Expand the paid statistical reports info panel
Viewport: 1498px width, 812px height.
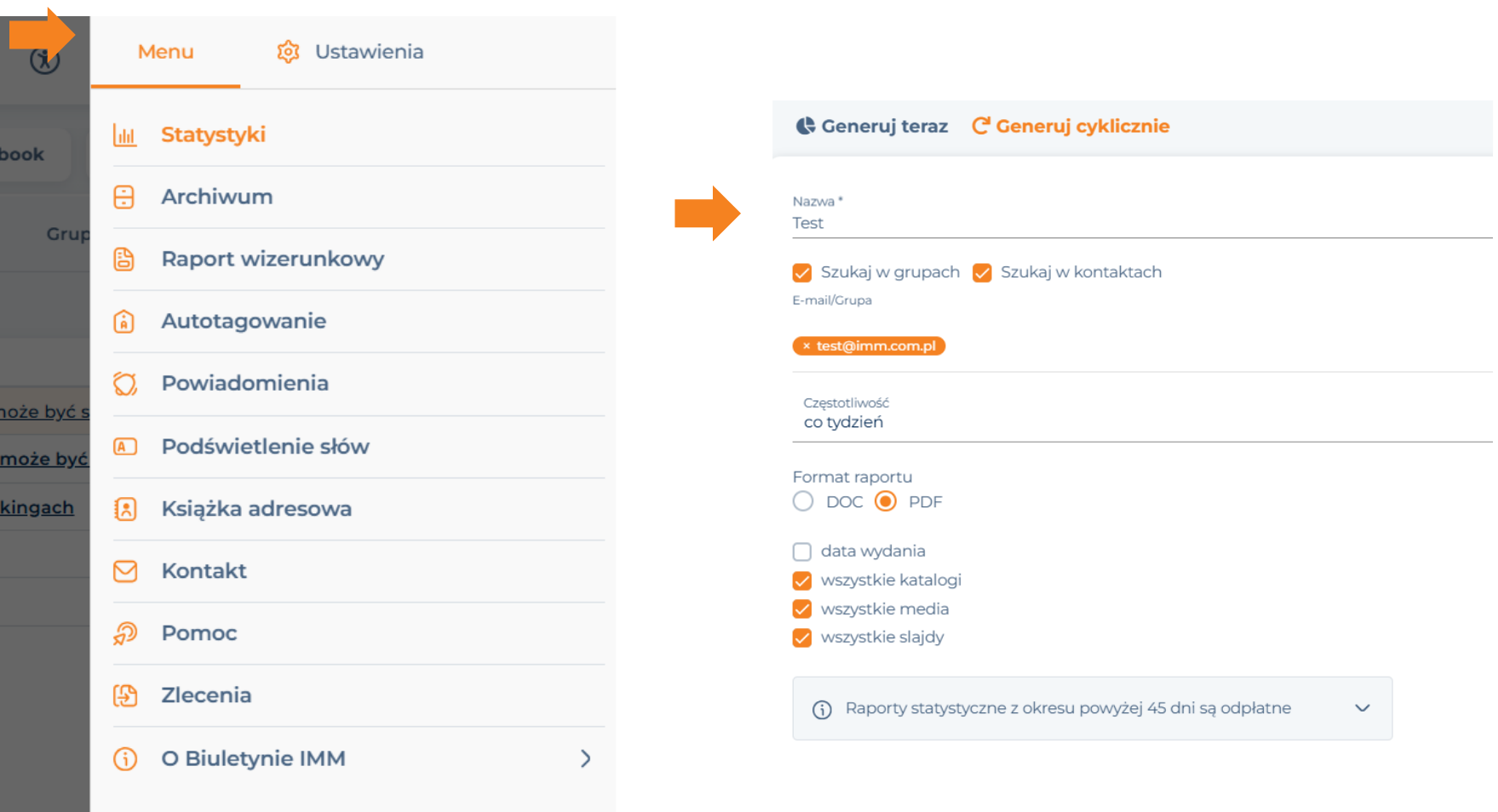(1093, 708)
